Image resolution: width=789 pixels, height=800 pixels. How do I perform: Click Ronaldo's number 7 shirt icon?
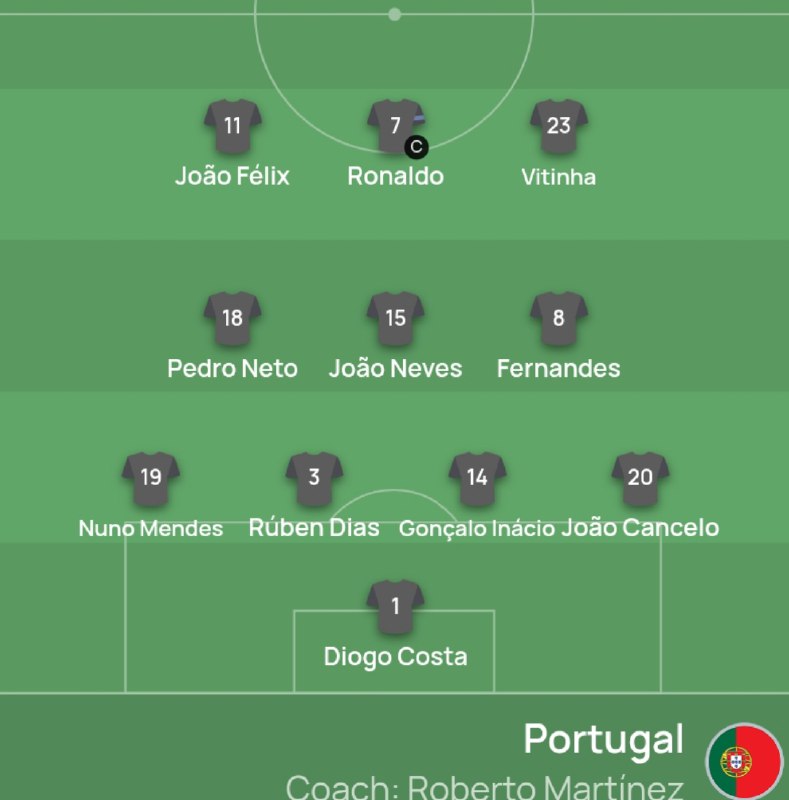[x=396, y=127]
